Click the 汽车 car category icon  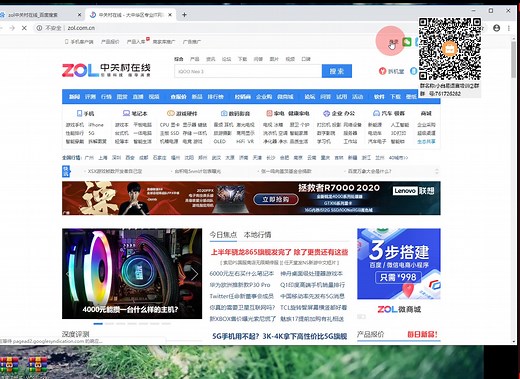[376, 113]
